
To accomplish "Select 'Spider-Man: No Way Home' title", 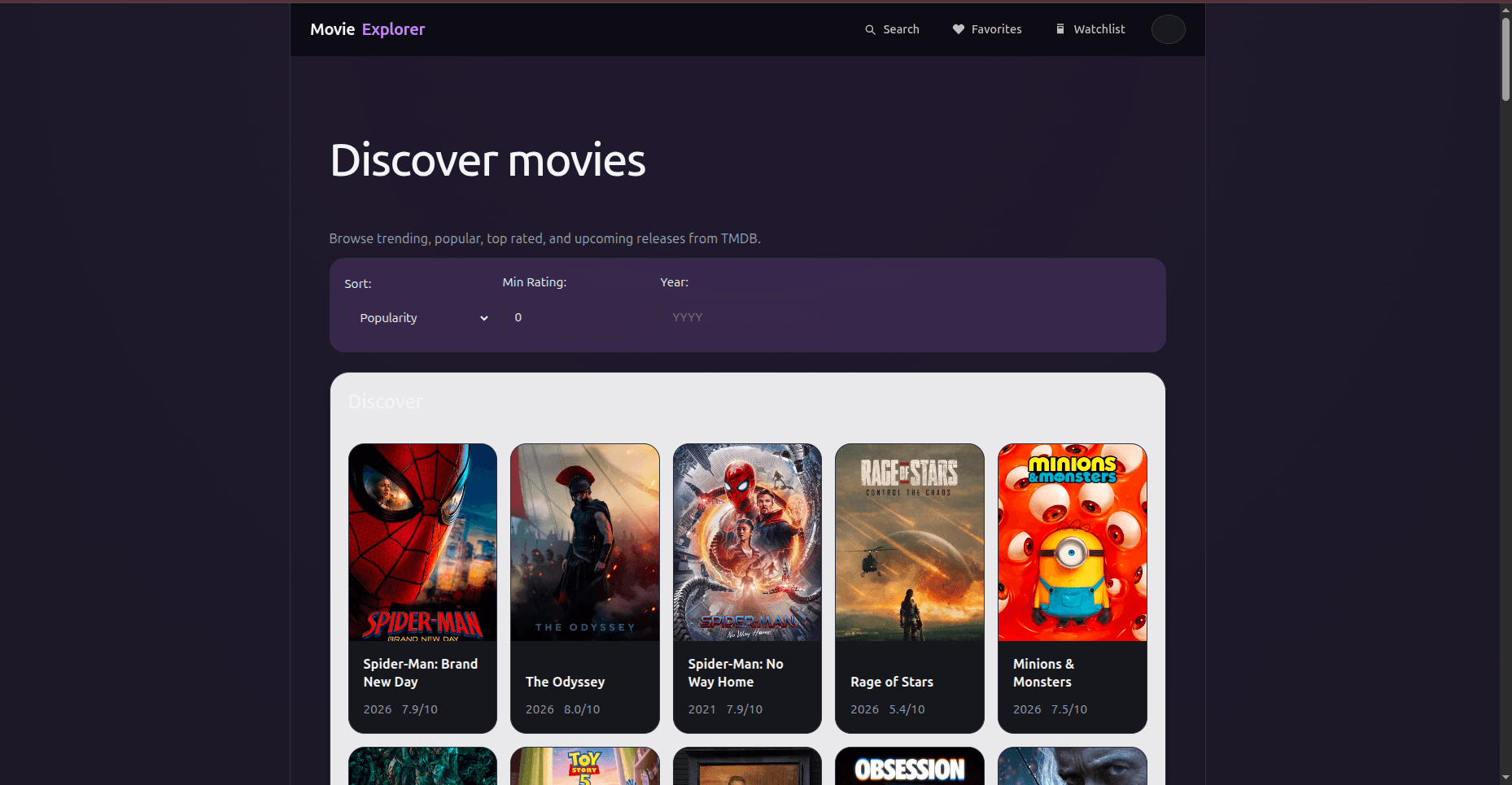I will [736, 673].
